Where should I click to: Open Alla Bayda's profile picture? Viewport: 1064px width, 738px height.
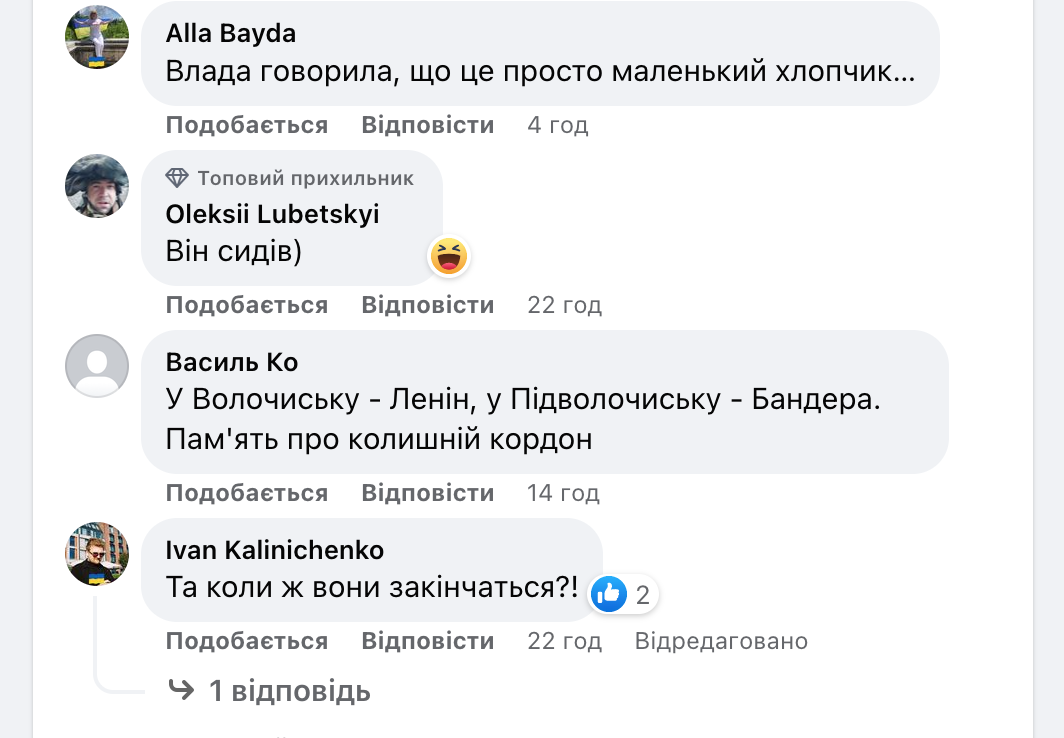click(x=97, y=37)
